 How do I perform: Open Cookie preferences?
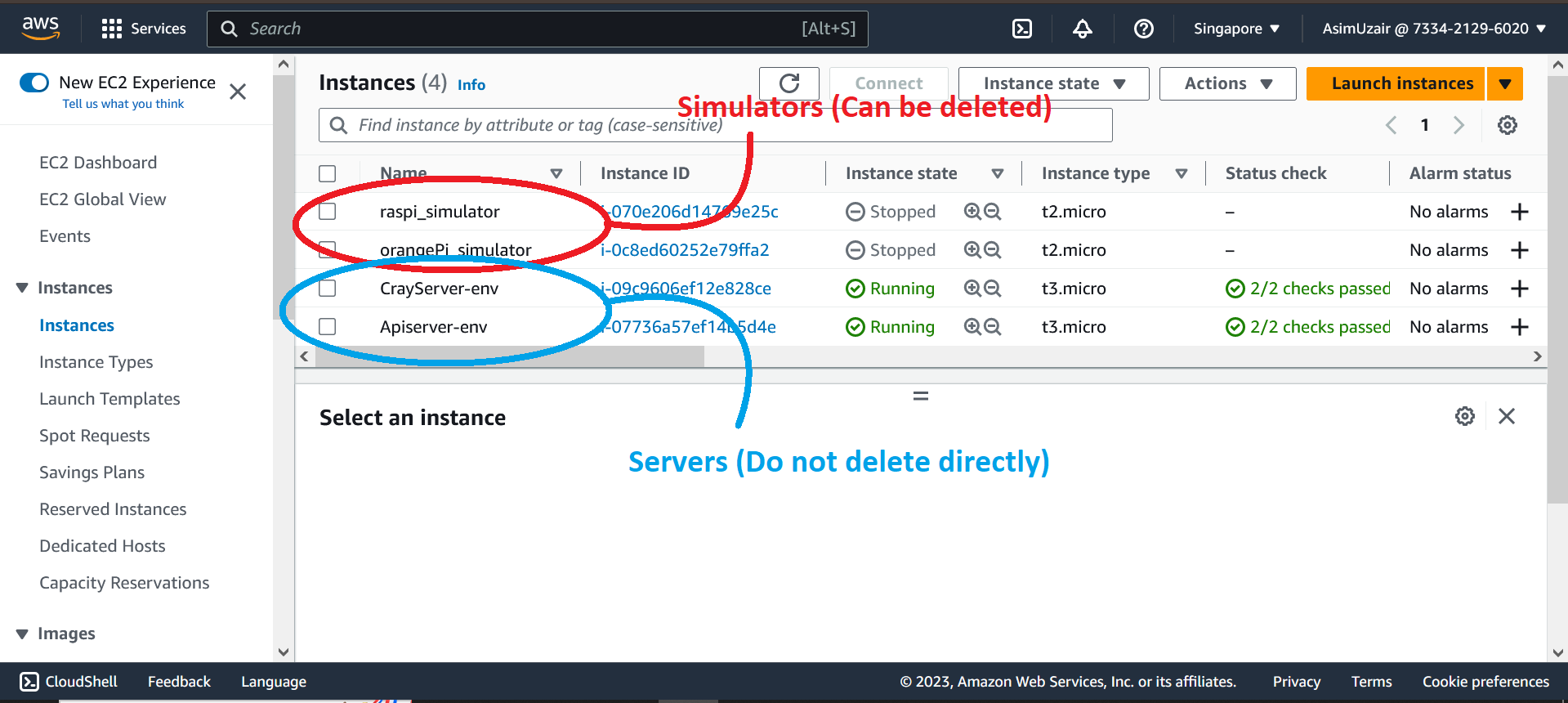(1485, 682)
